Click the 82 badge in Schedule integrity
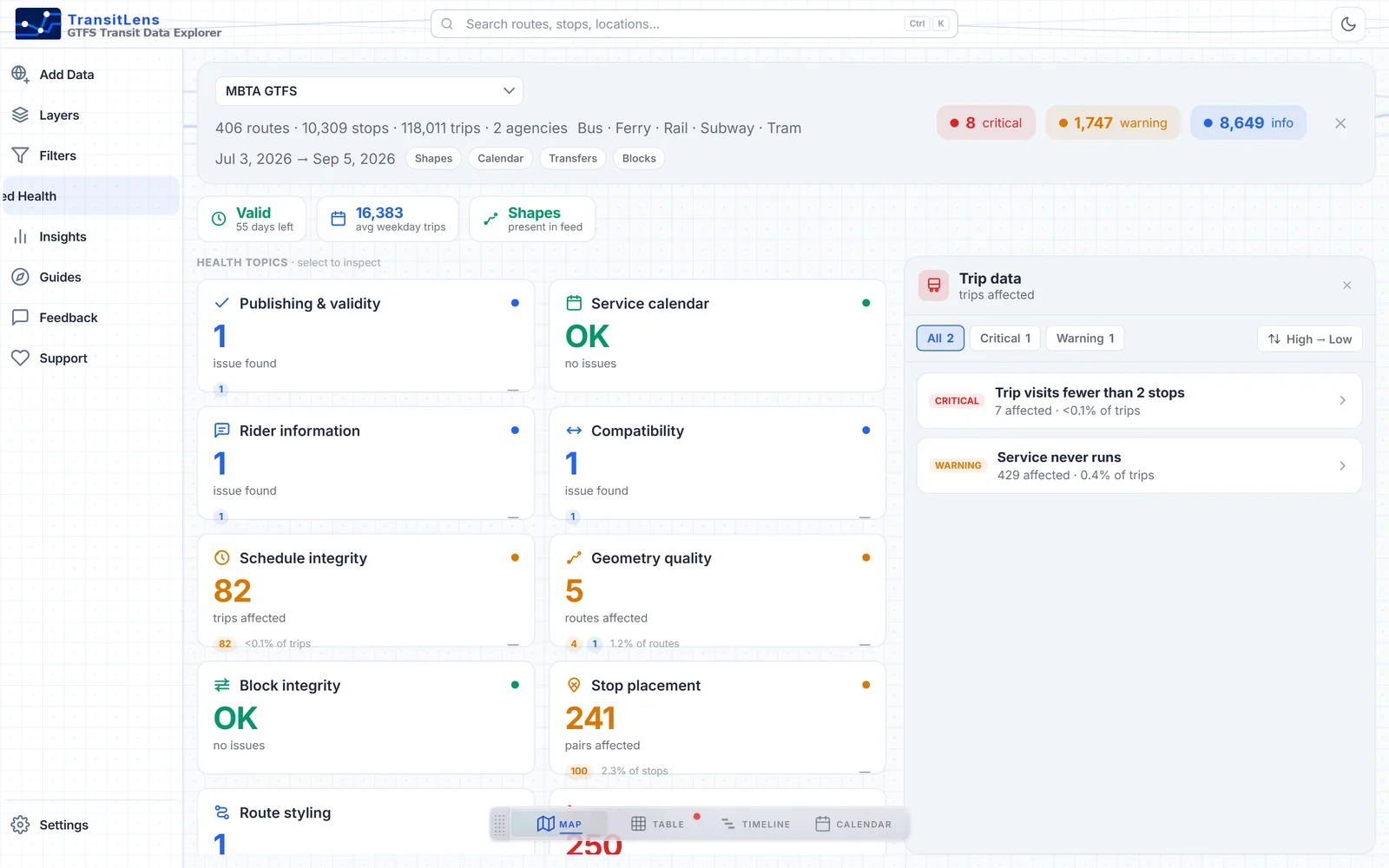The width and height of the screenshot is (1389, 868). click(225, 644)
